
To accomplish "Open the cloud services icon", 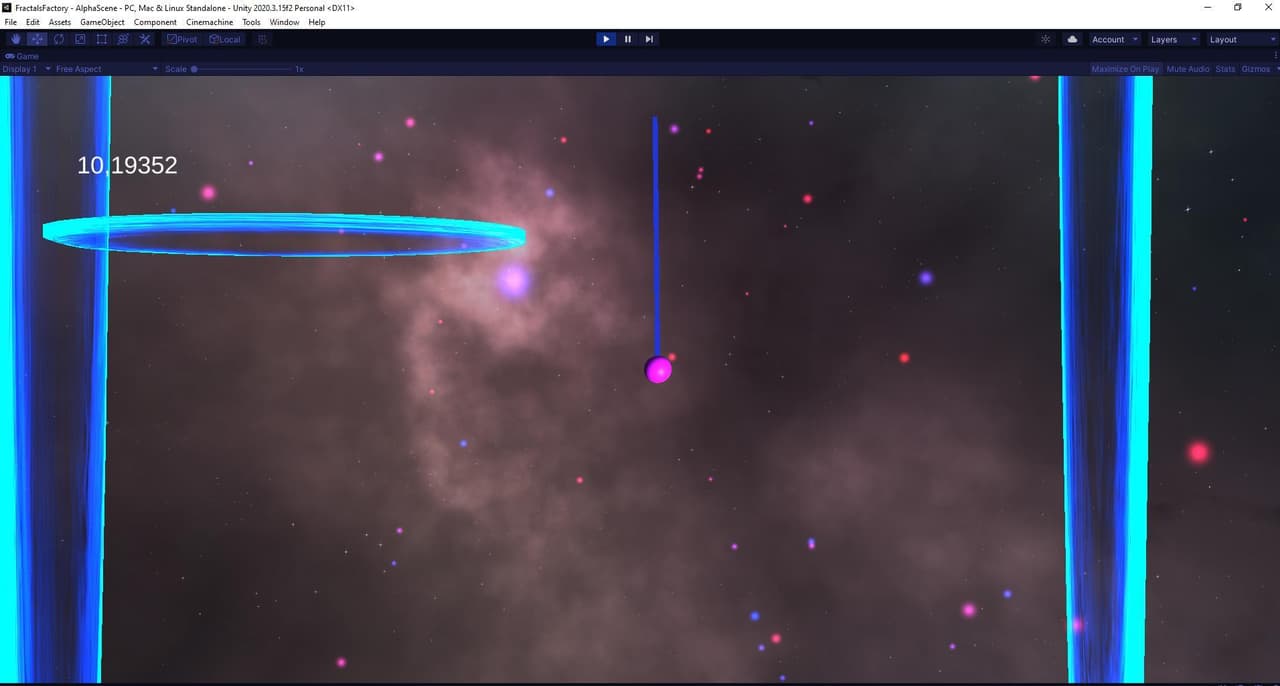I will [x=1073, y=39].
